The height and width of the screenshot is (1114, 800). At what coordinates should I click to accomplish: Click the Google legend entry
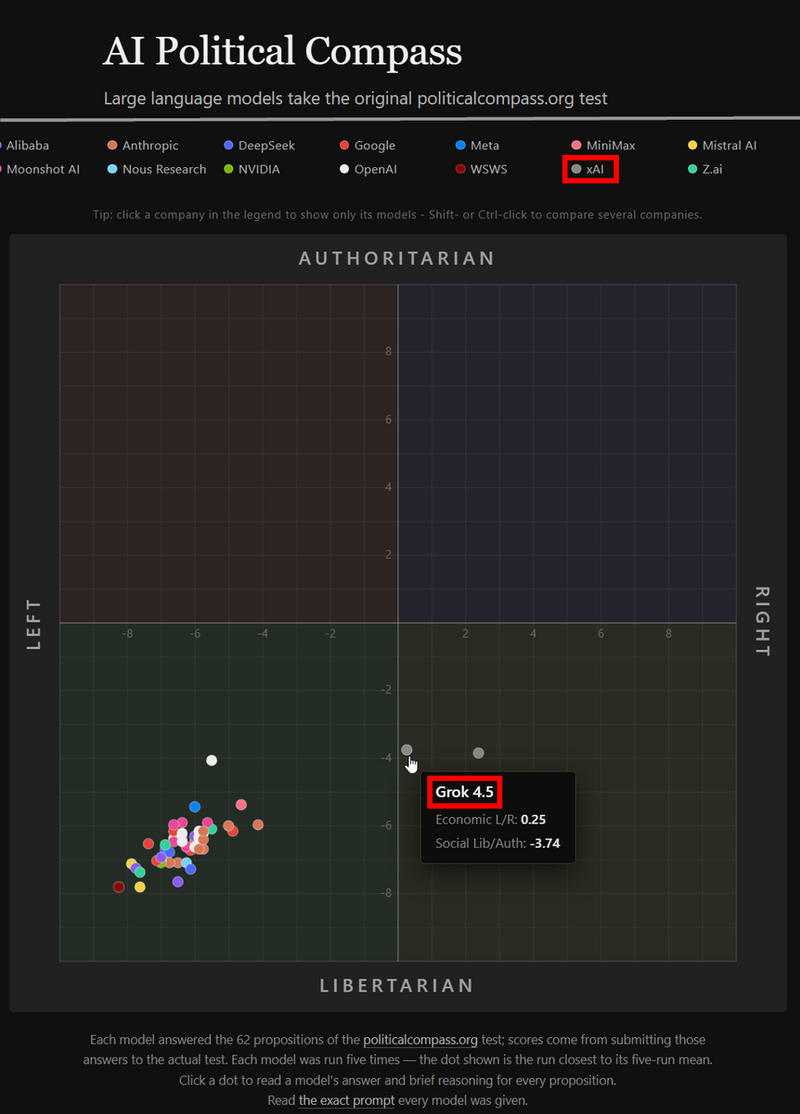[367, 146]
